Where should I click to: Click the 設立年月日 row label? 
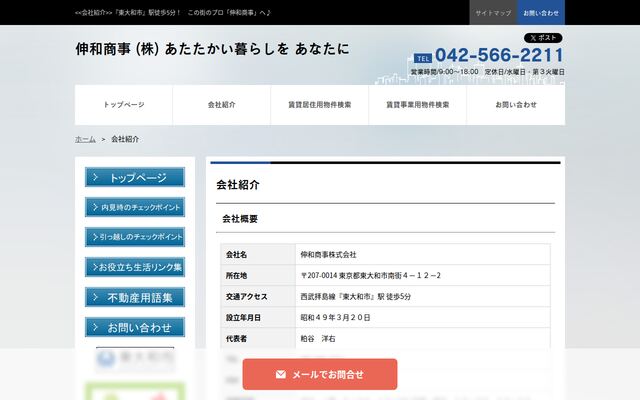pyautogui.click(x=243, y=318)
